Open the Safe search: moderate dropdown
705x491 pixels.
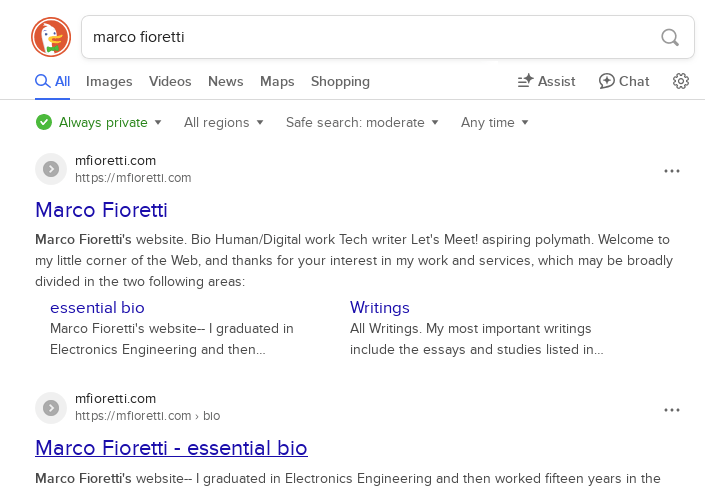pyautogui.click(x=362, y=122)
